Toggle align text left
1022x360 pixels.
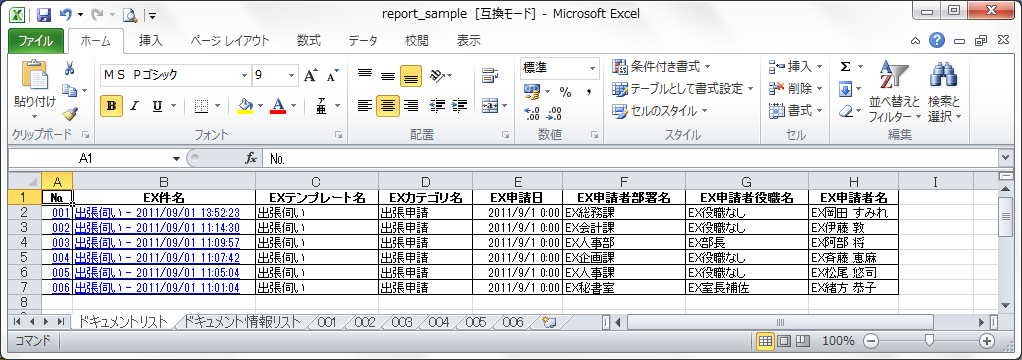tap(366, 105)
